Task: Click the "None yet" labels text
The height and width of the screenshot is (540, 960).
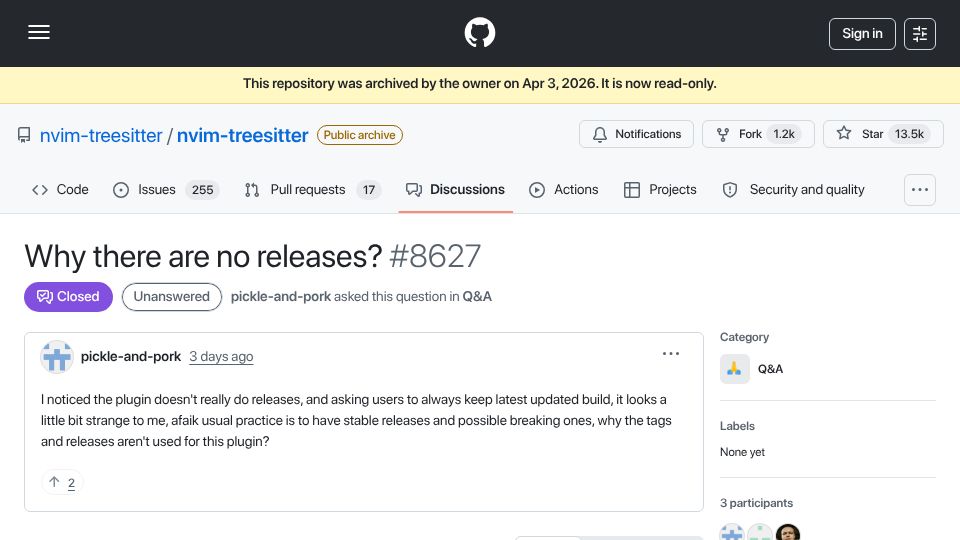Action: [x=742, y=452]
